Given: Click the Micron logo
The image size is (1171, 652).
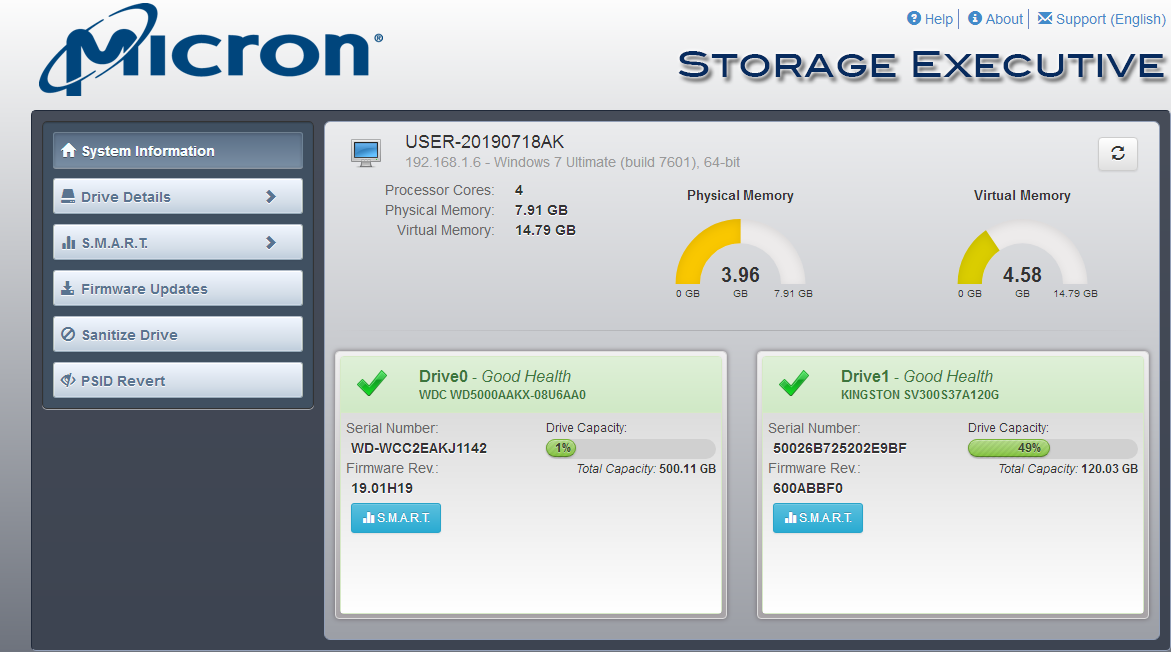Looking at the screenshot, I should tap(211, 50).
